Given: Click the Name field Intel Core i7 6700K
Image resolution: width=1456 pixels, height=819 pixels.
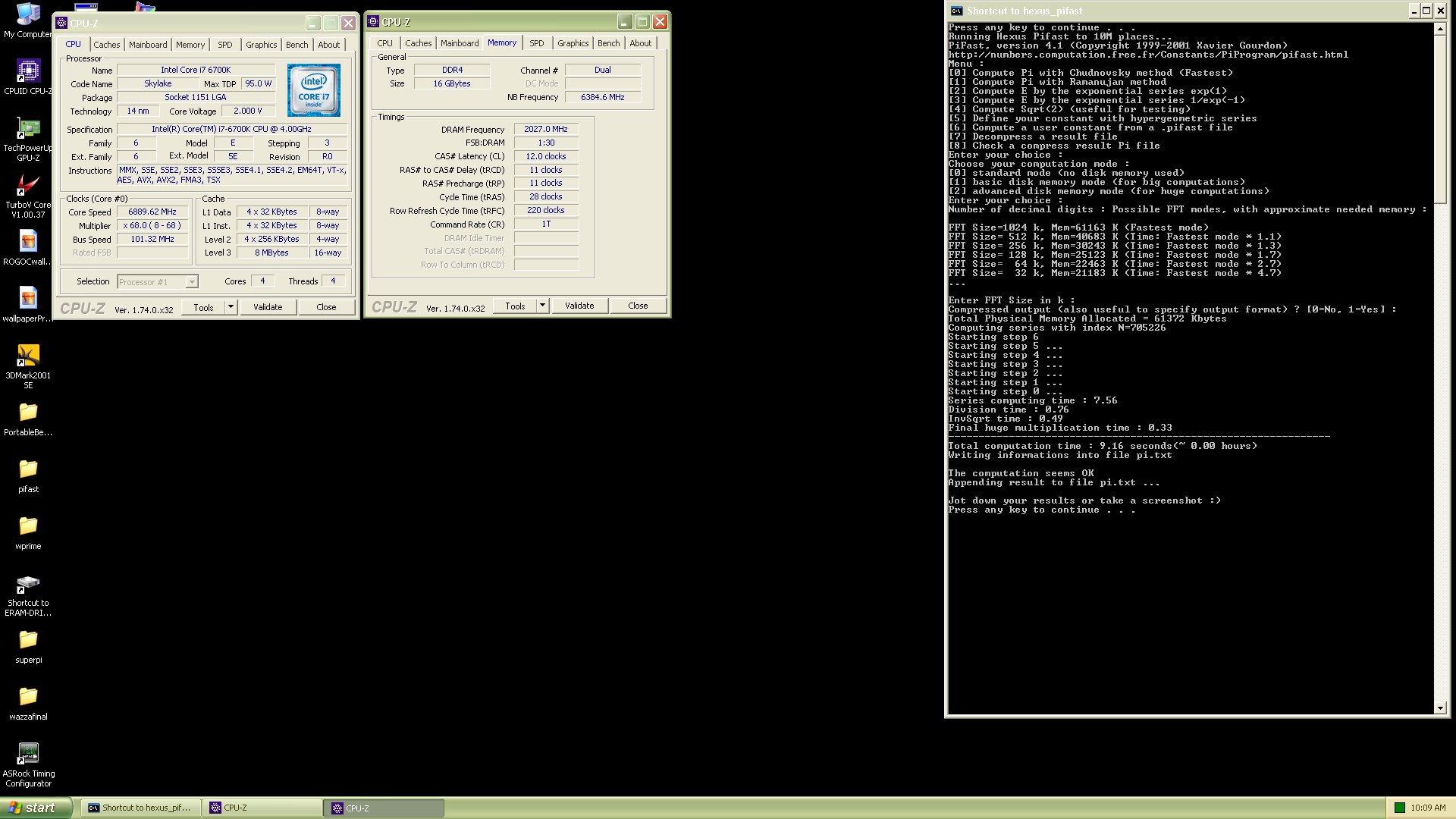Looking at the screenshot, I should (196, 71).
